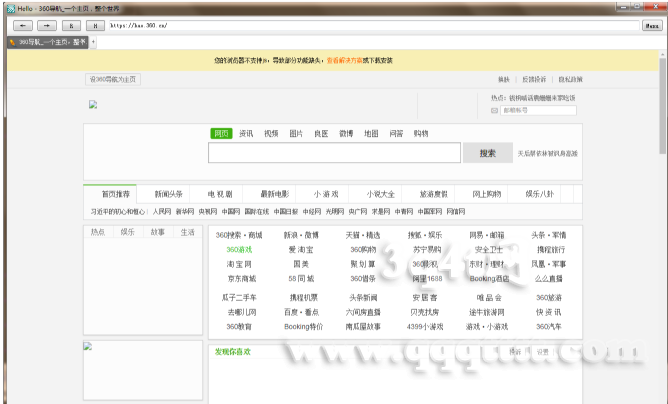
Task: Open the 携程机票 link
Action: tap(304, 297)
